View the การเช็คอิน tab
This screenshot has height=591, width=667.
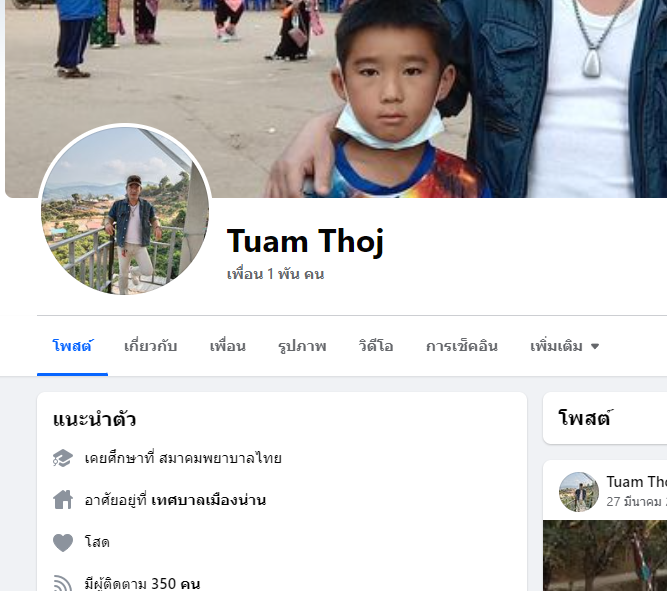coord(462,346)
